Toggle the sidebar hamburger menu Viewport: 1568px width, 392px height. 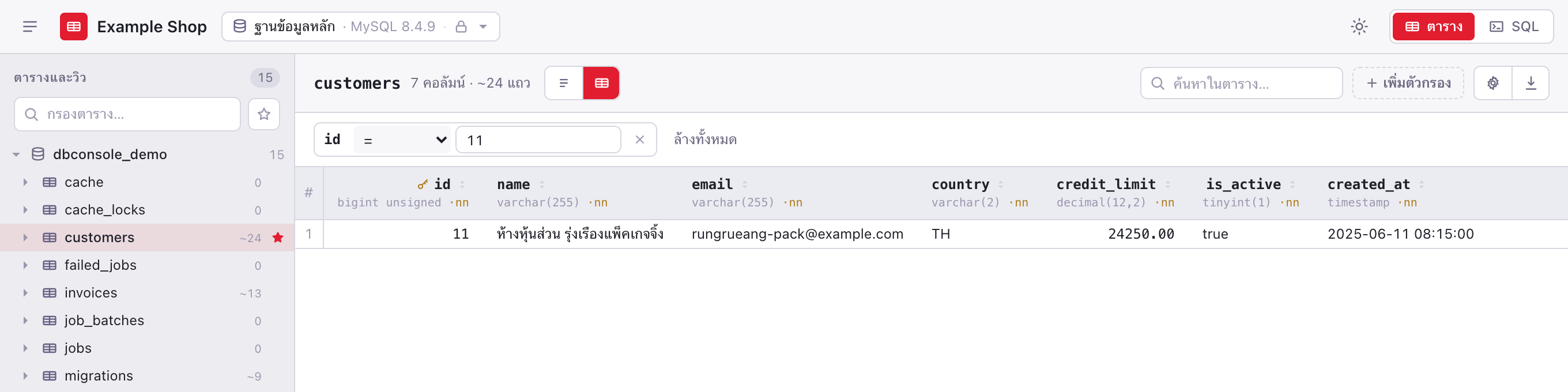coord(30,27)
